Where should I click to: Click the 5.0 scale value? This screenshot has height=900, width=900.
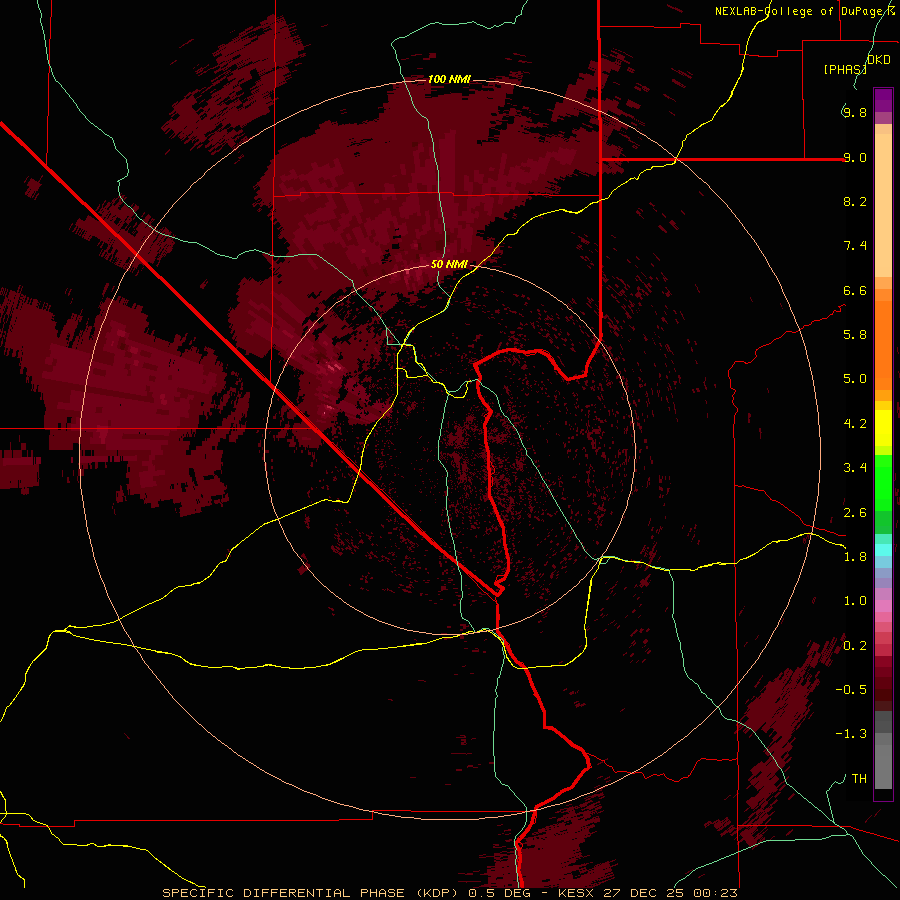[x=855, y=379]
